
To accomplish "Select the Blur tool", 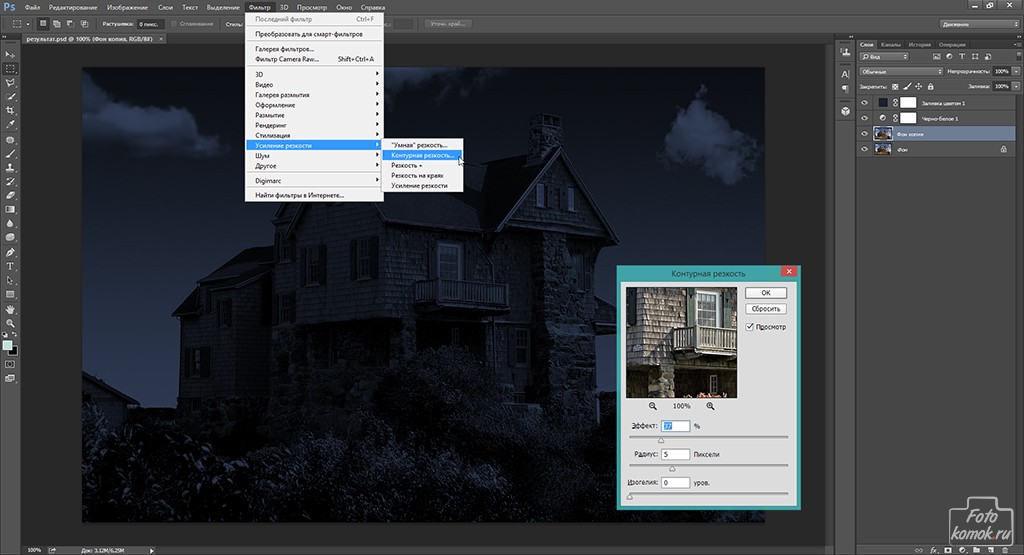I will click(10, 223).
